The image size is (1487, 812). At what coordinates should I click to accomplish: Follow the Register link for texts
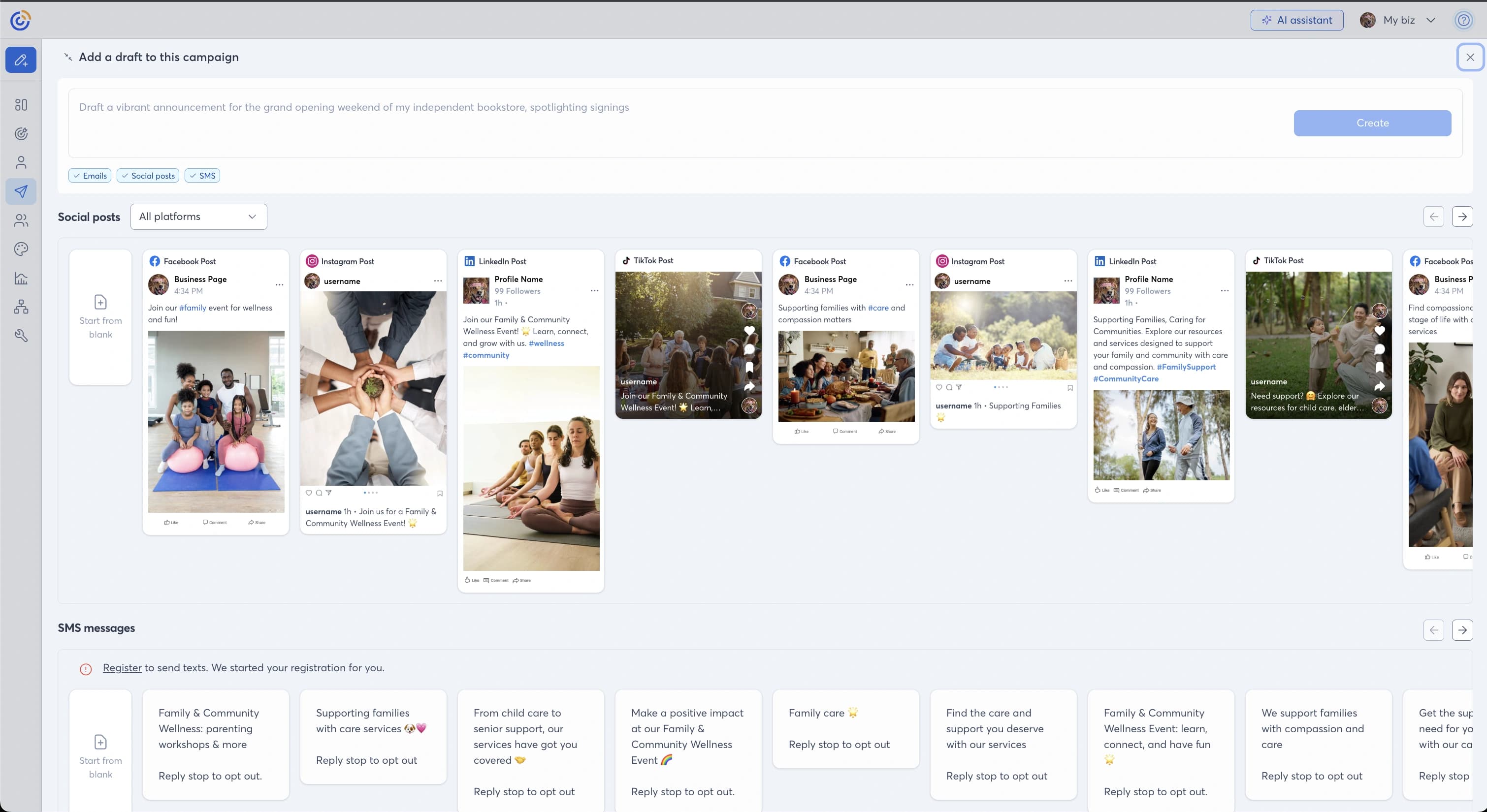click(x=122, y=668)
